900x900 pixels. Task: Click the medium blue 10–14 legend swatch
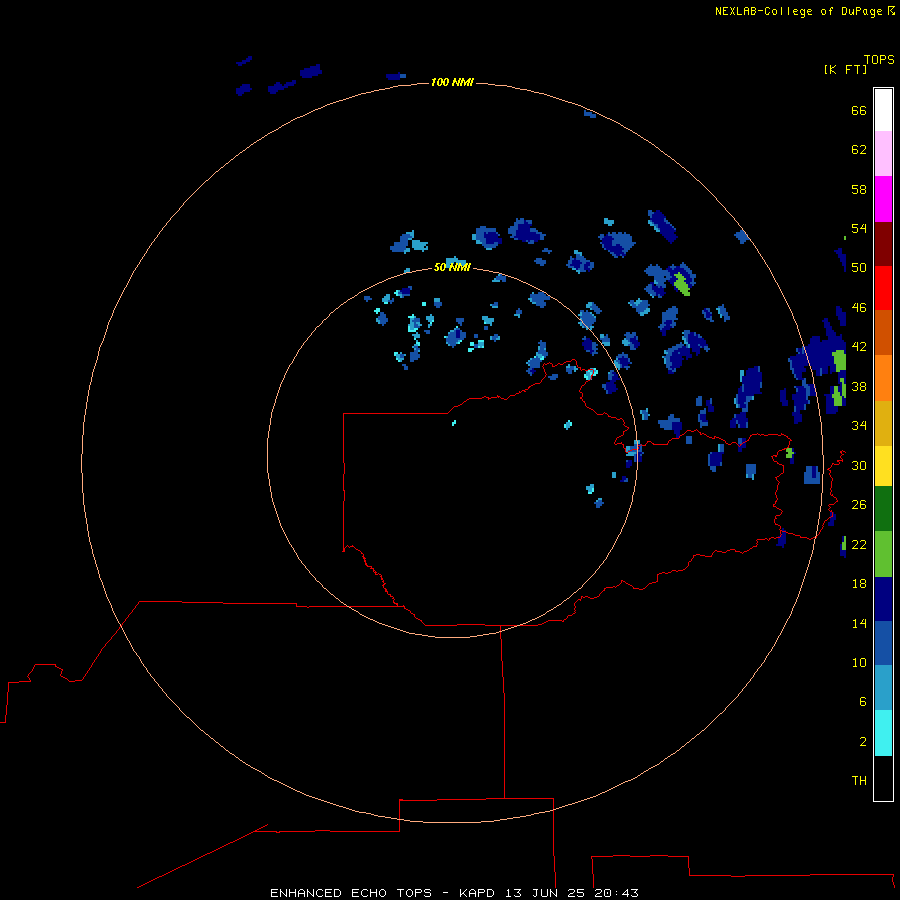pyautogui.click(x=883, y=643)
